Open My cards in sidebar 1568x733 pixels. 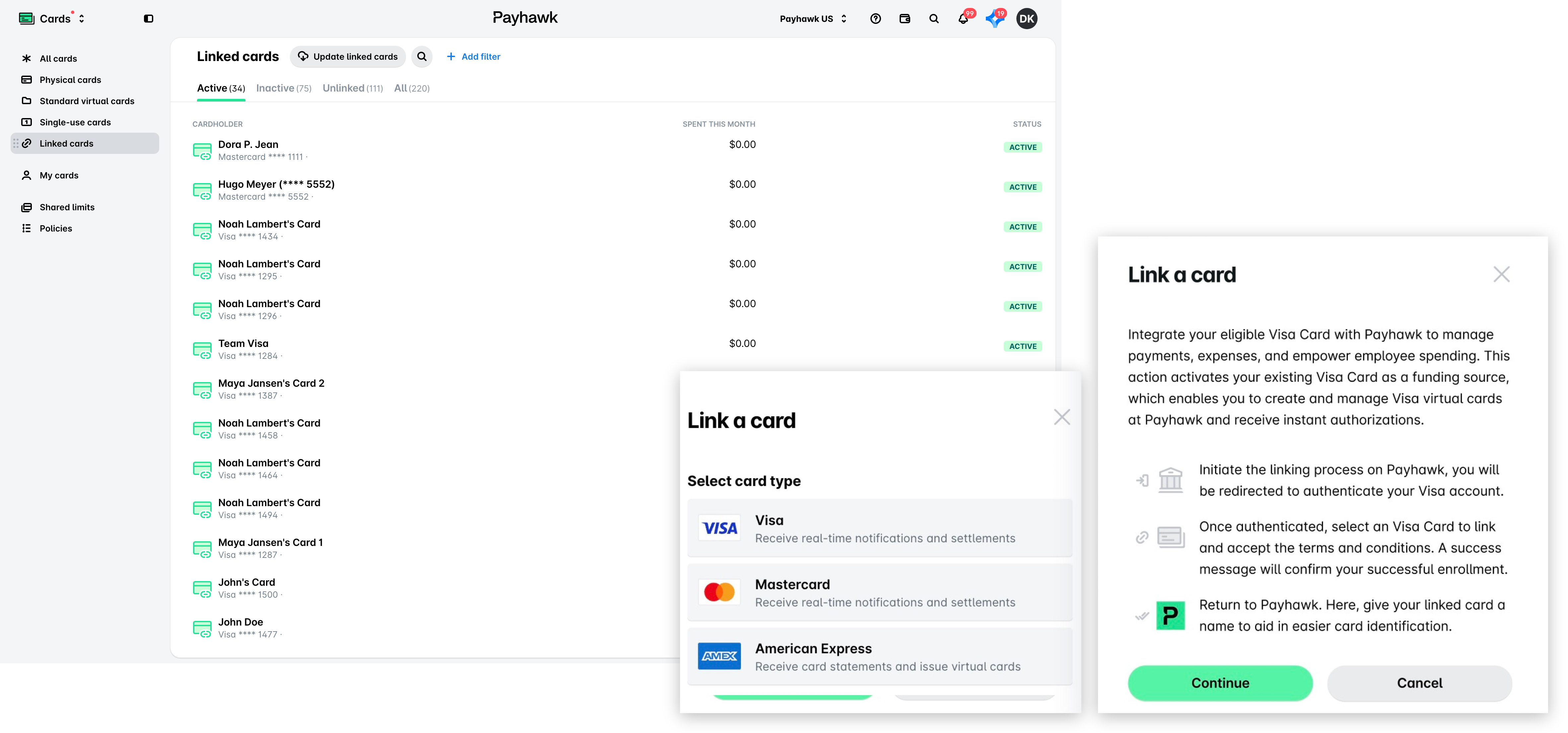pyautogui.click(x=85, y=175)
